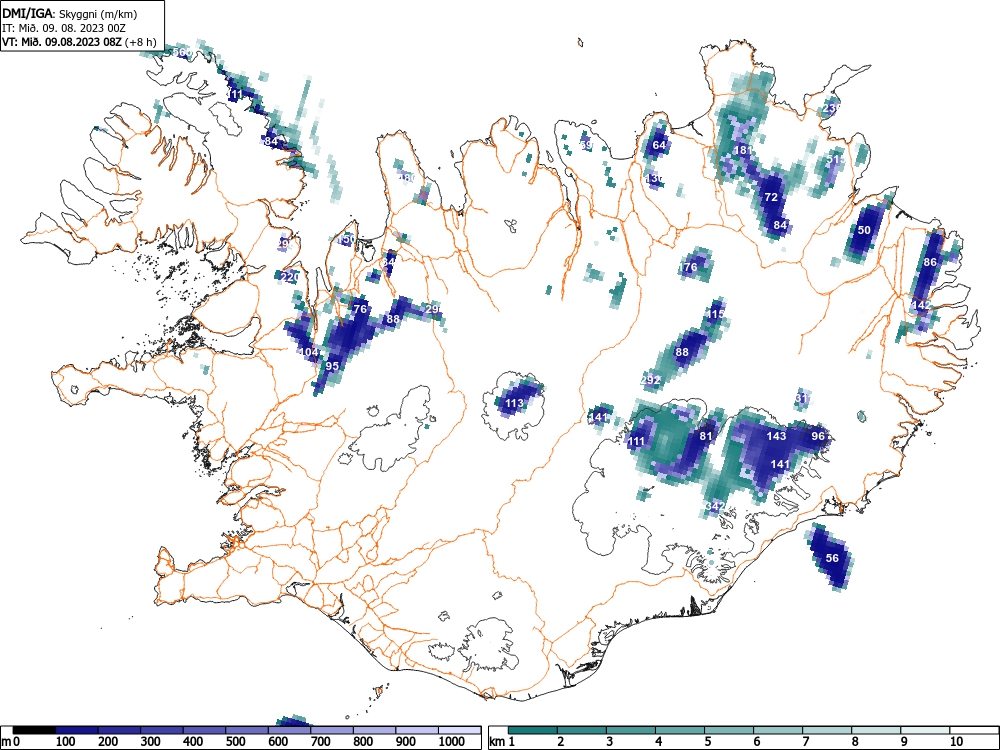
Task: Click visibility value '86' on the east coast
Action: coord(930,261)
